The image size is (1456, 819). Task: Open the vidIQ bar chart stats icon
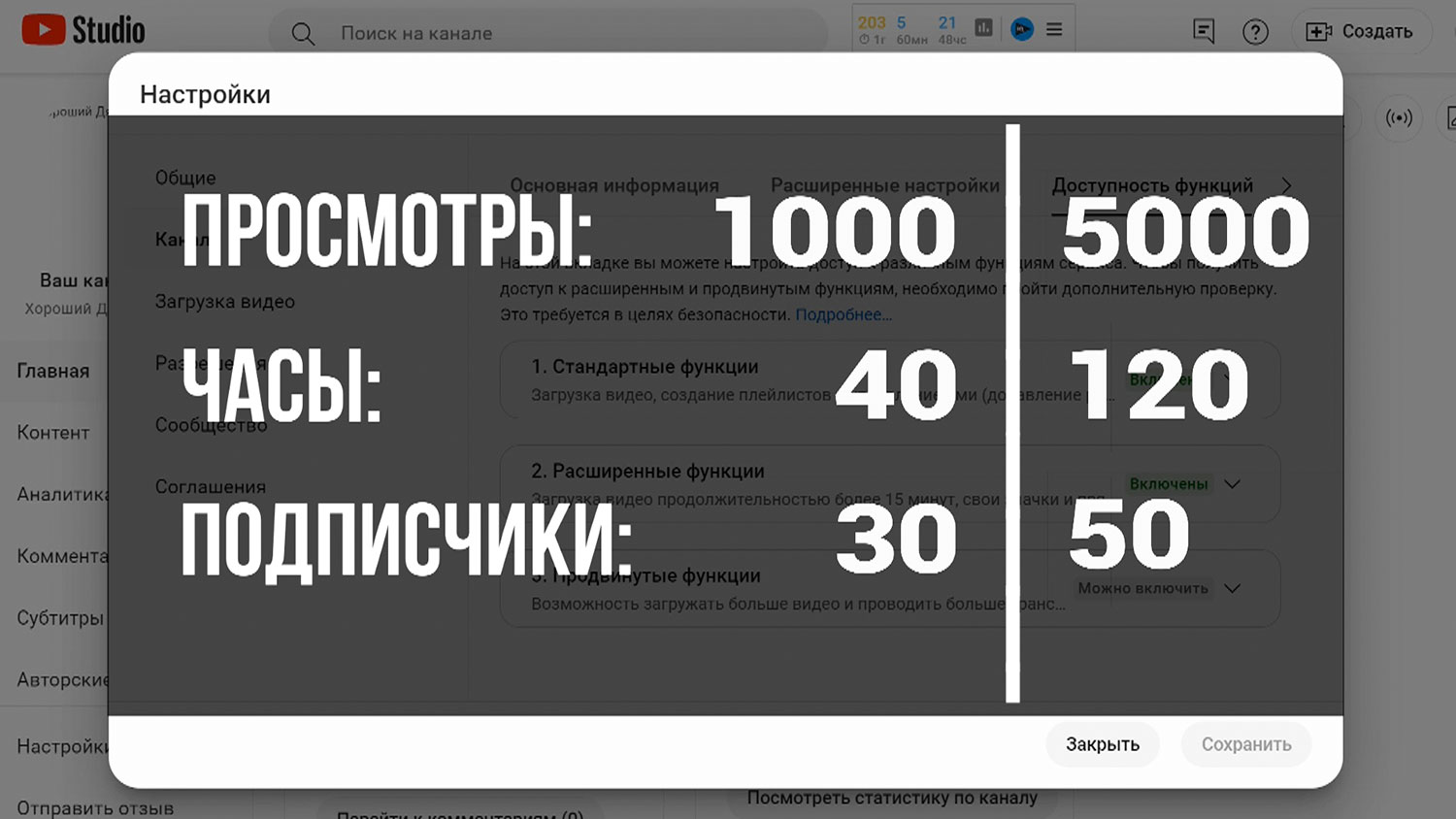[x=983, y=29]
